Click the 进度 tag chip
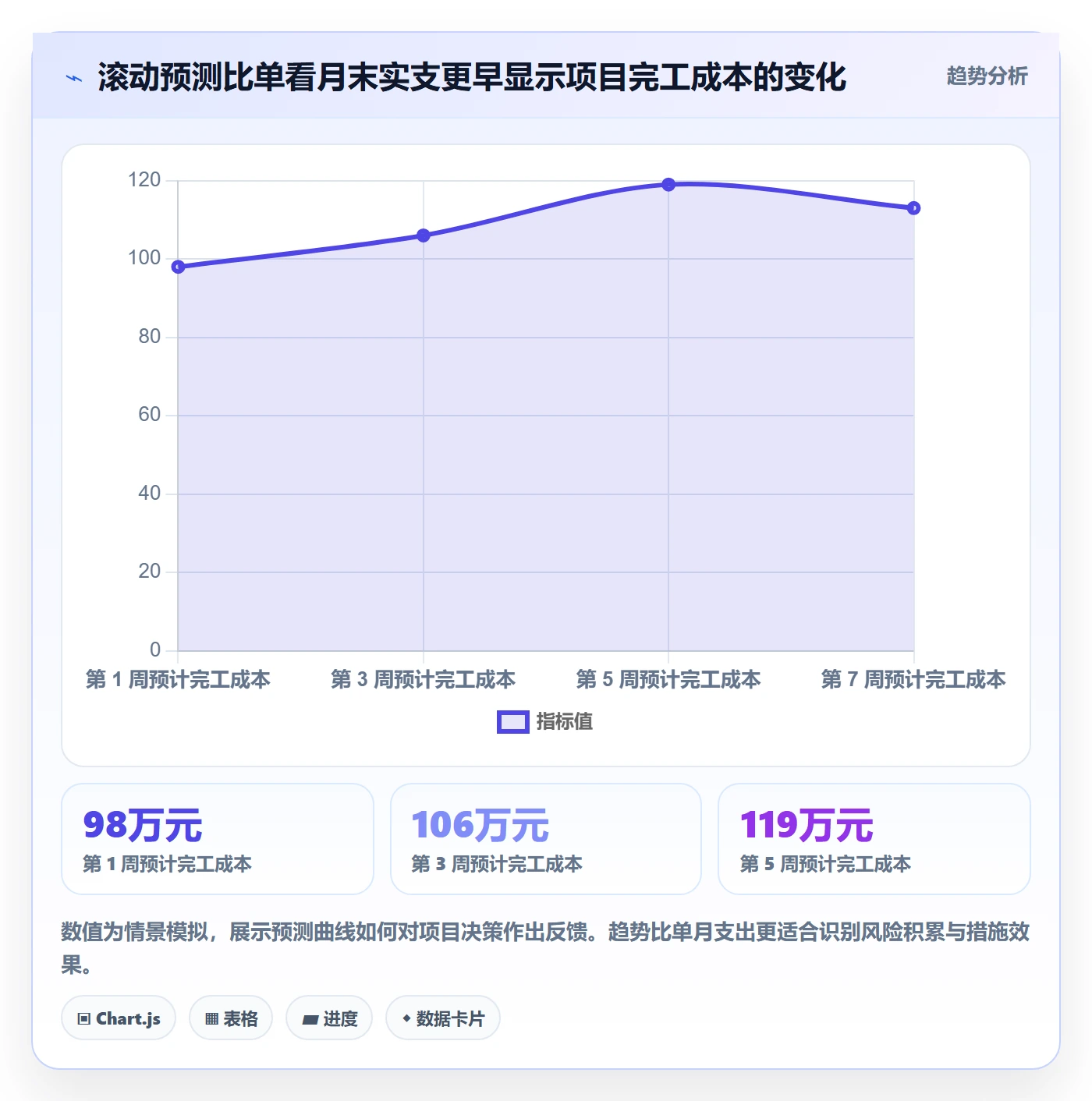This screenshot has width=1092, height=1101. coord(329,1018)
